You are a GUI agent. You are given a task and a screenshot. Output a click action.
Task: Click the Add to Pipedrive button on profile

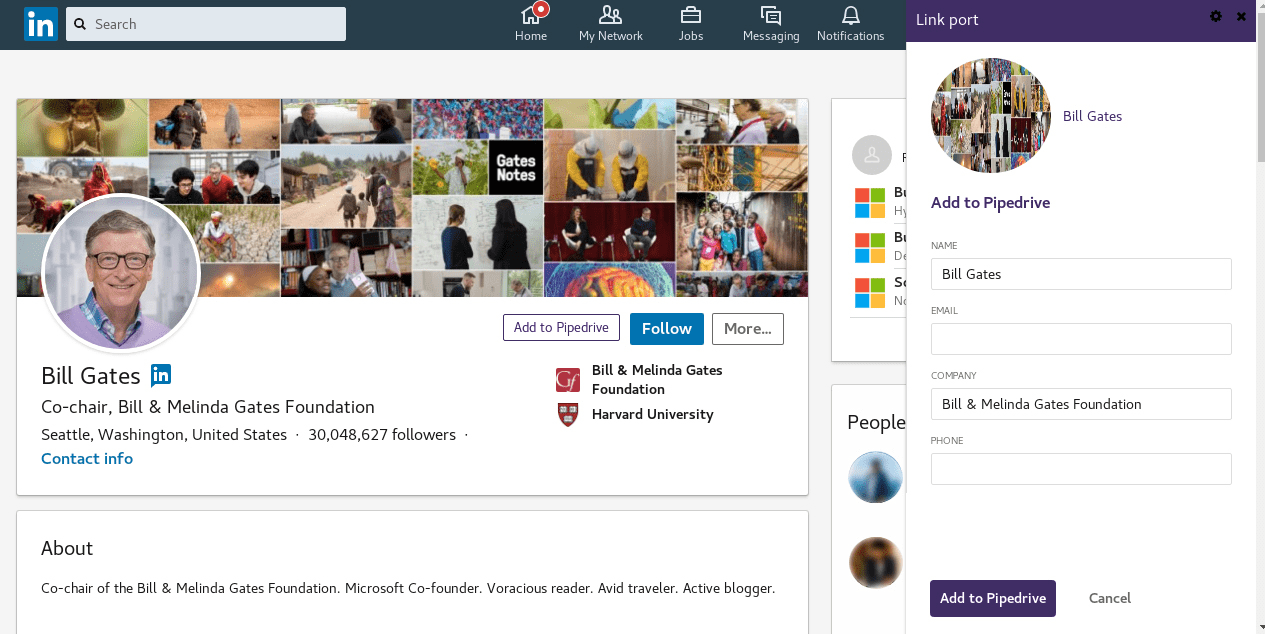561,327
